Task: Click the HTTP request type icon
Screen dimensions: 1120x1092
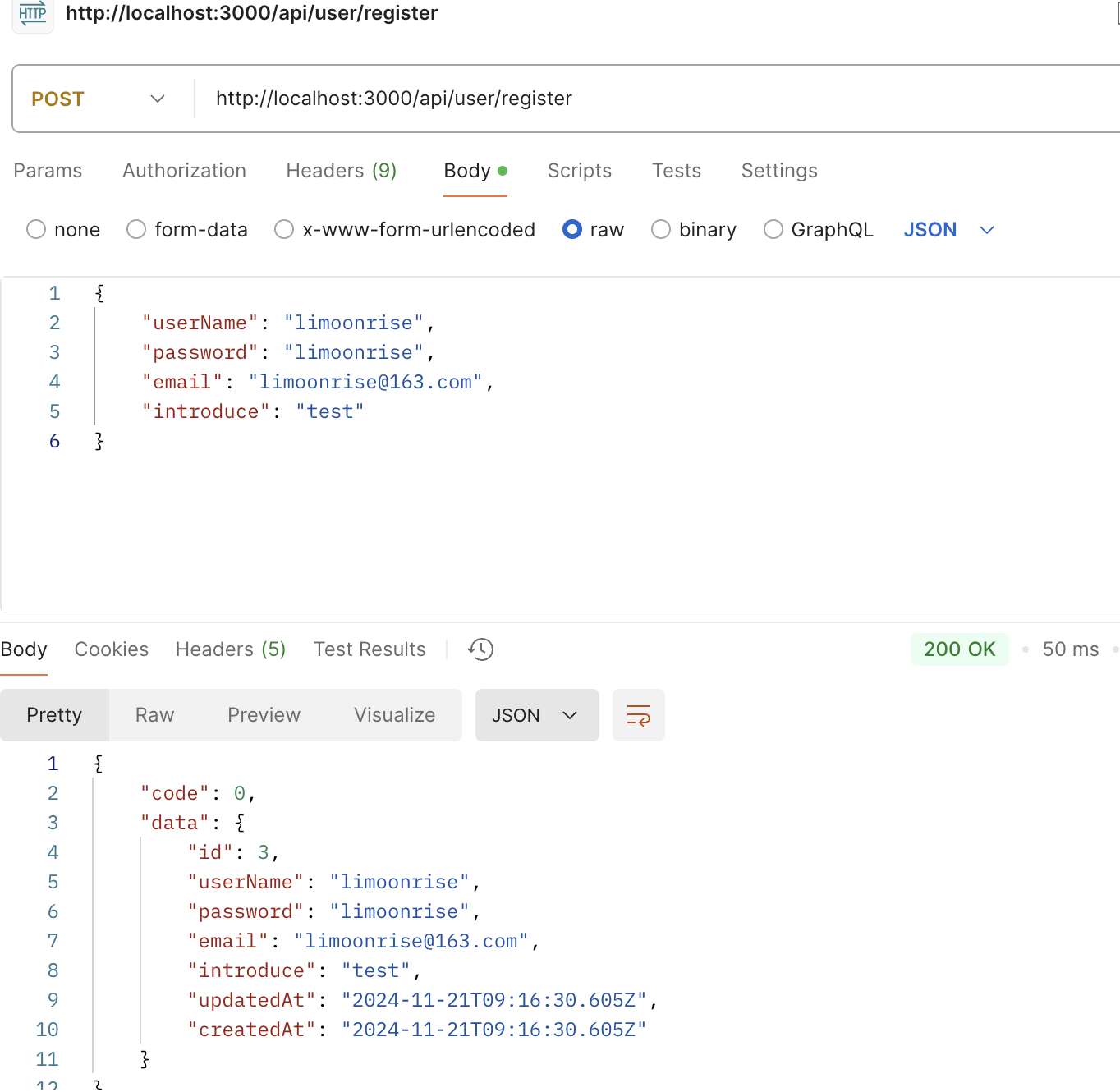Action: (x=33, y=14)
